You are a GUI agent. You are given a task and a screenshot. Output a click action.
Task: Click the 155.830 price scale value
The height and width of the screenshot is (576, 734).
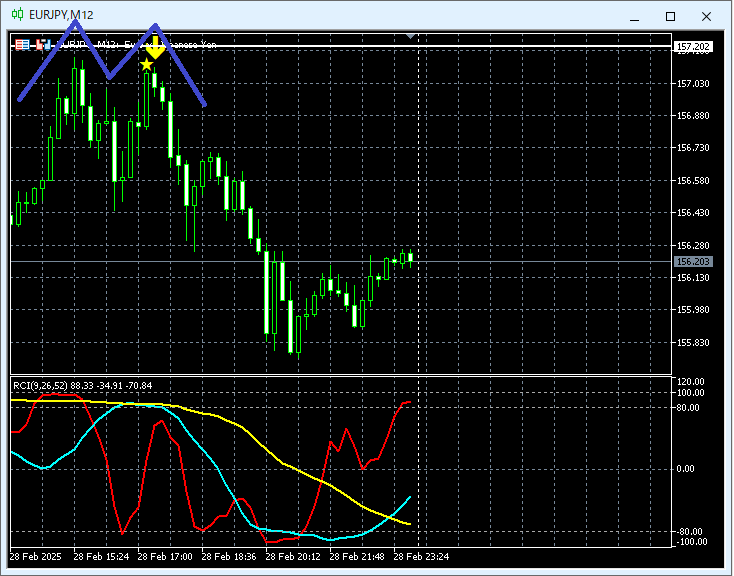click(x=693, y=343)
